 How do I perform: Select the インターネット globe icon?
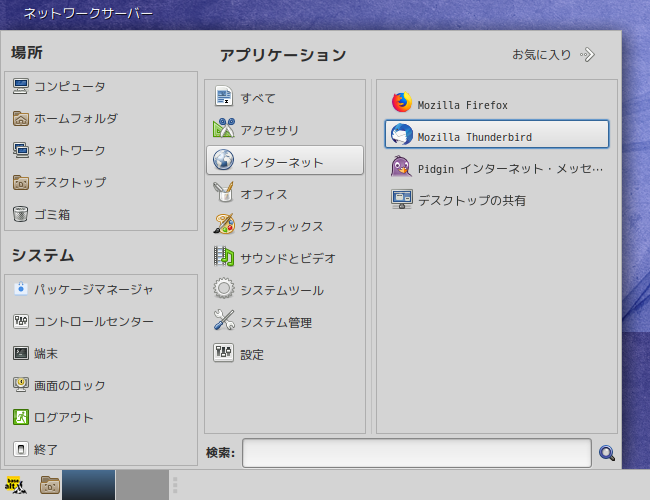click(224, 160)
